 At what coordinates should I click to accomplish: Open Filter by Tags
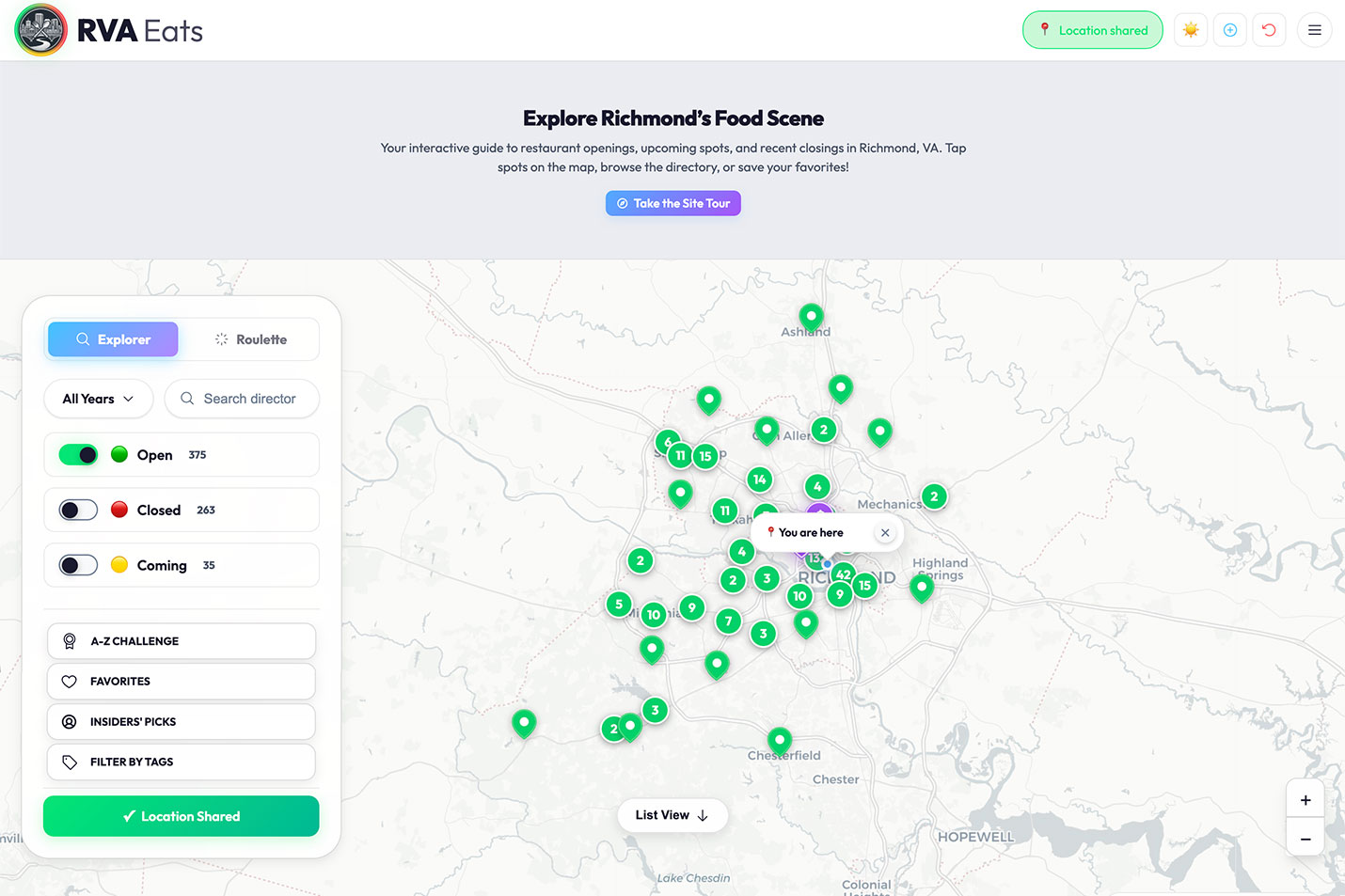point(182,762)
